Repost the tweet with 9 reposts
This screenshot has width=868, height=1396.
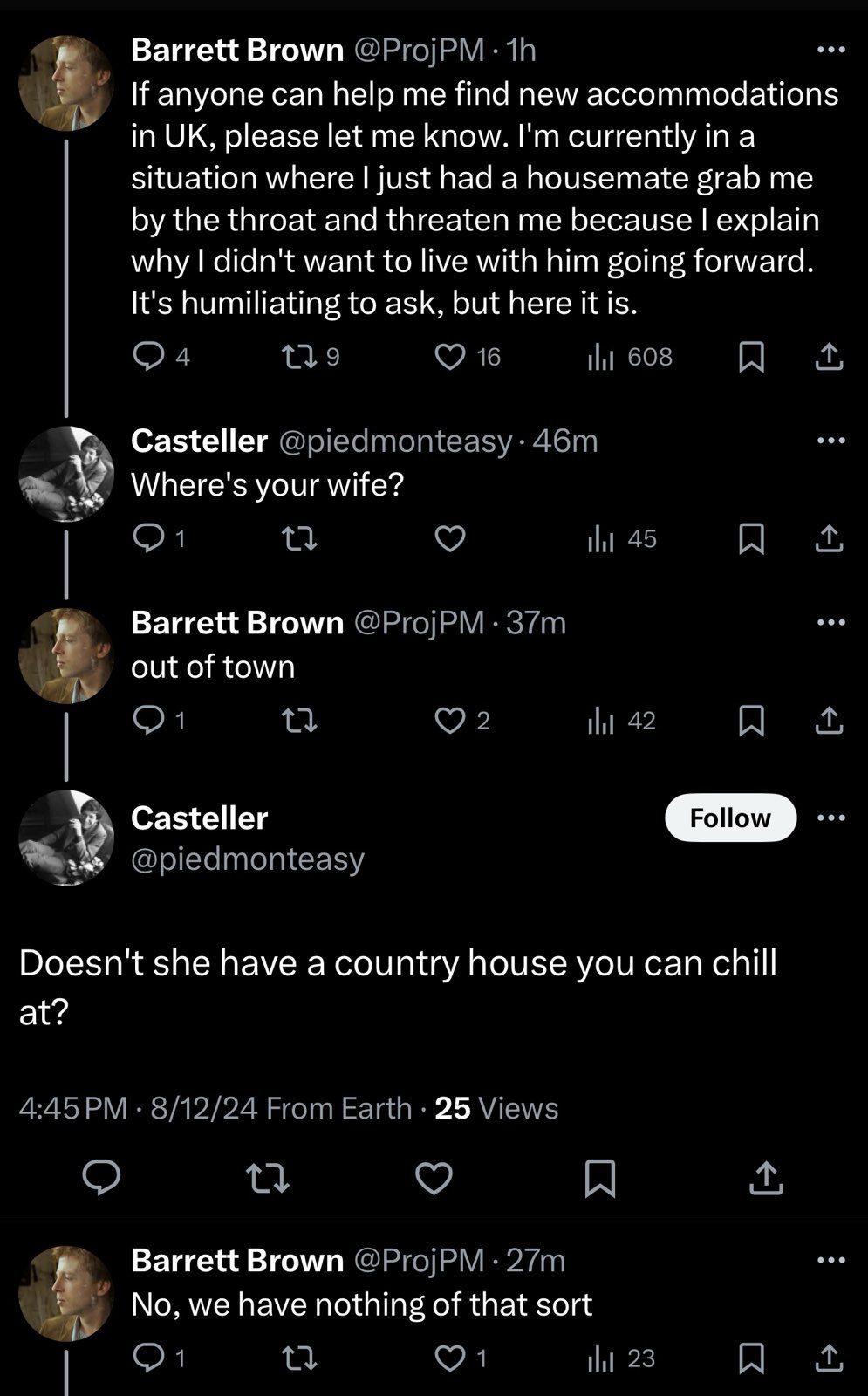301,356
